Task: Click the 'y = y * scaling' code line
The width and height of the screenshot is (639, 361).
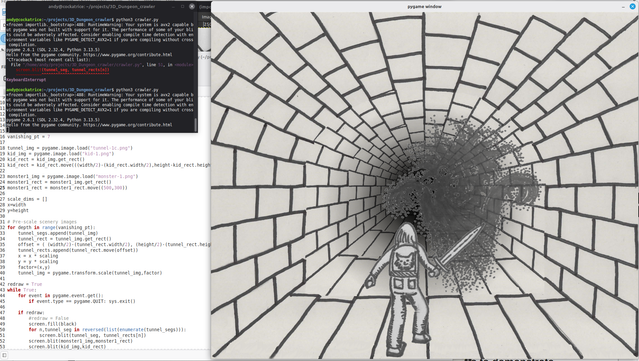Action: [38, 262]
